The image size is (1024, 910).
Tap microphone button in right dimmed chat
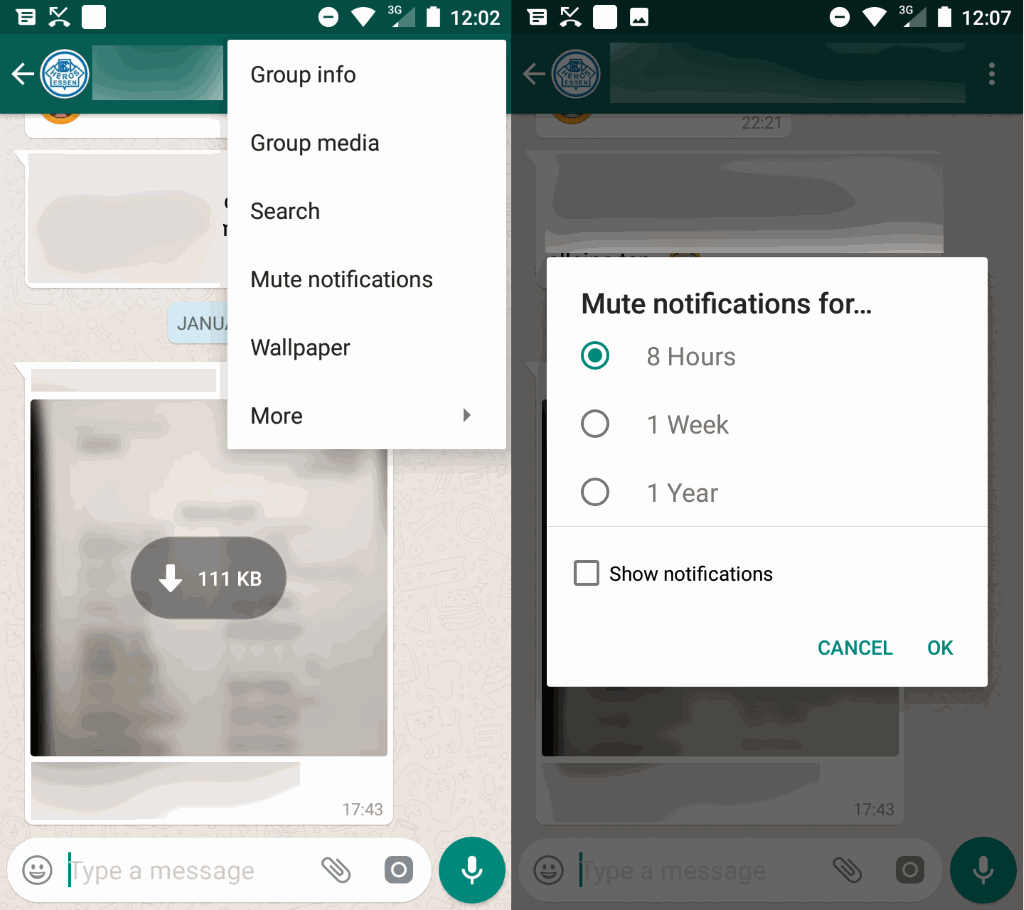[983, 870]
